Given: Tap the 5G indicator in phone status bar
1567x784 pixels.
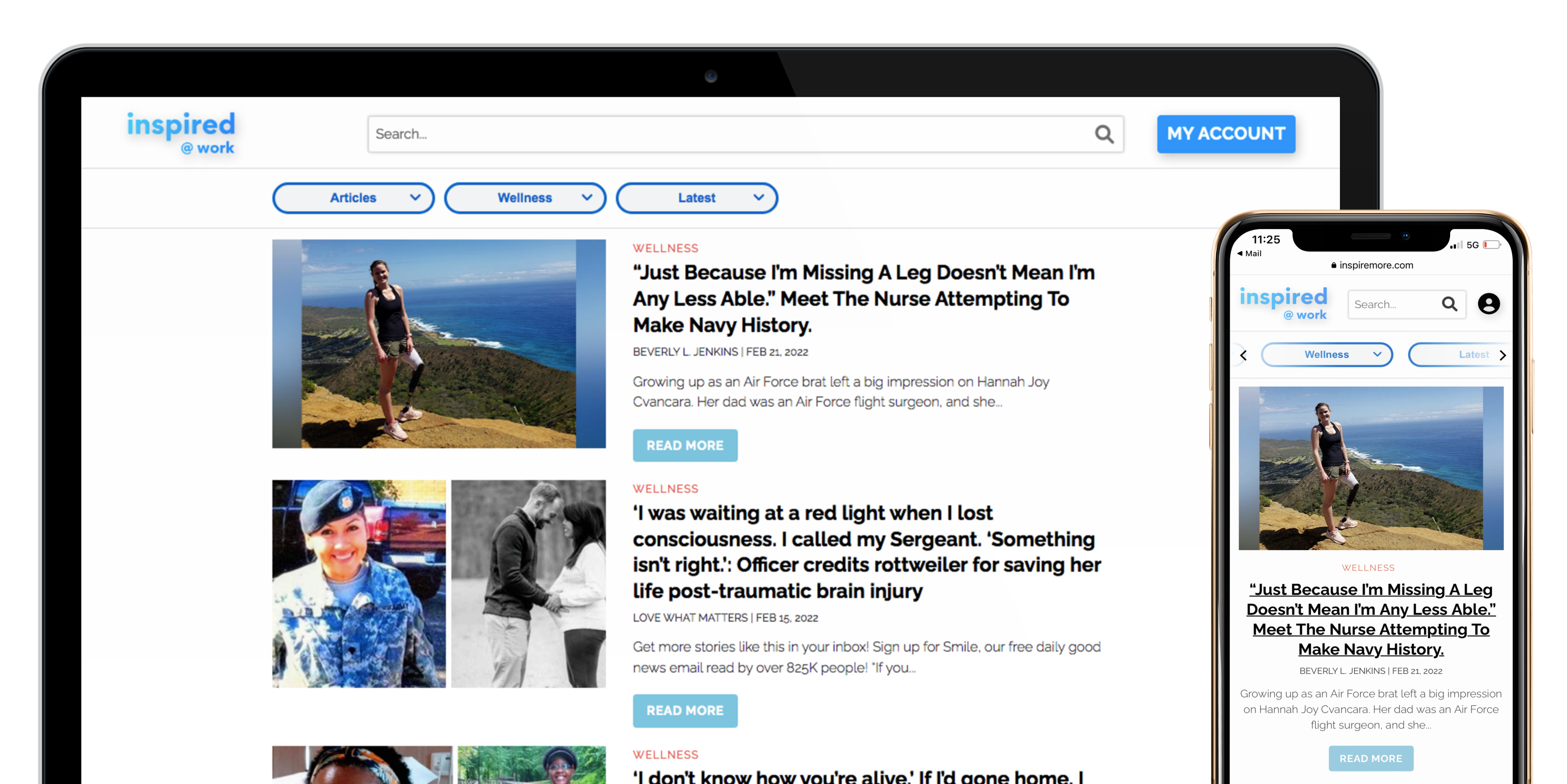Looking at the screenshot, I should (x=1472, y=244).
